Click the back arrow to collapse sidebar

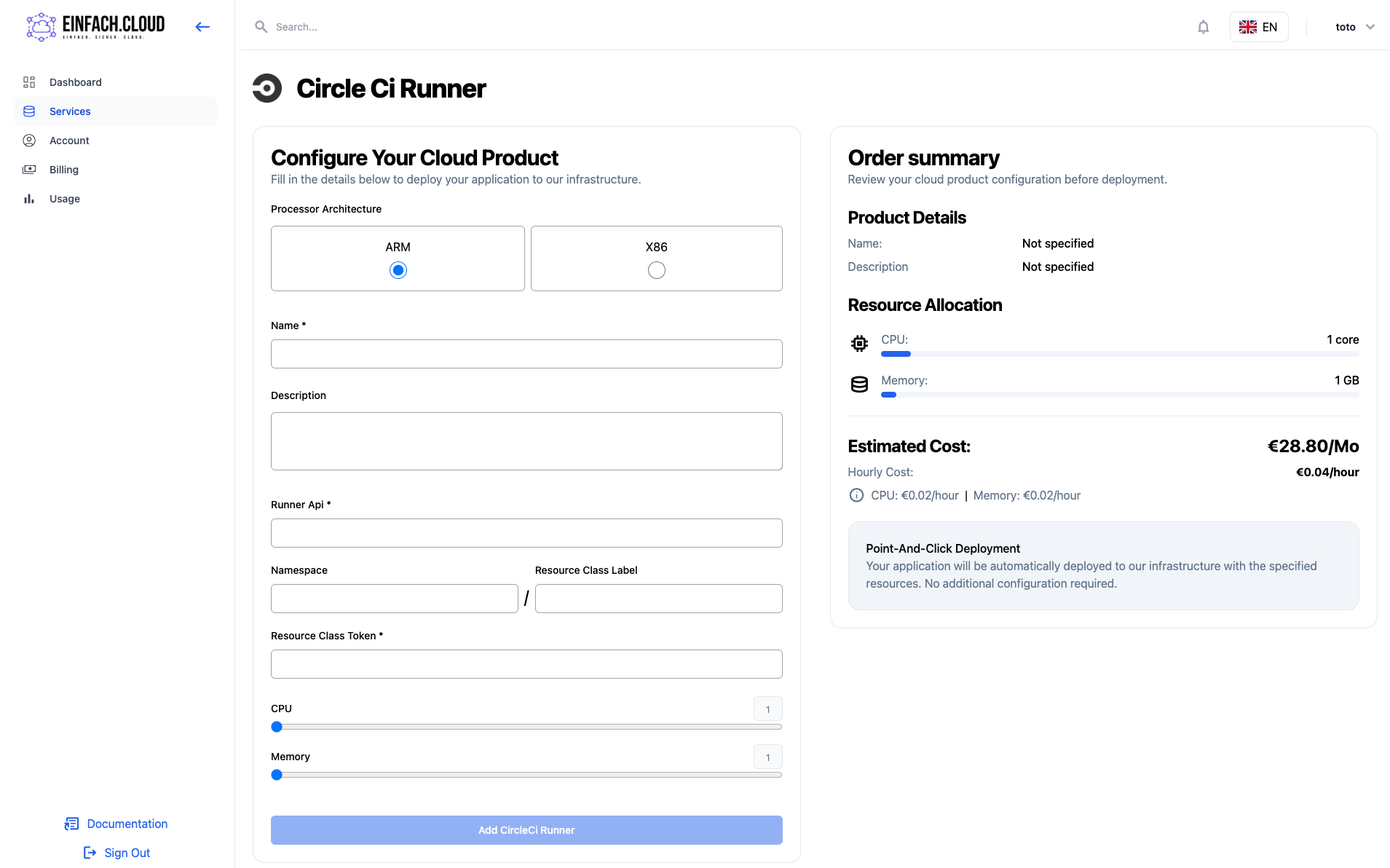pyautogui.click(x=202, y=27)
